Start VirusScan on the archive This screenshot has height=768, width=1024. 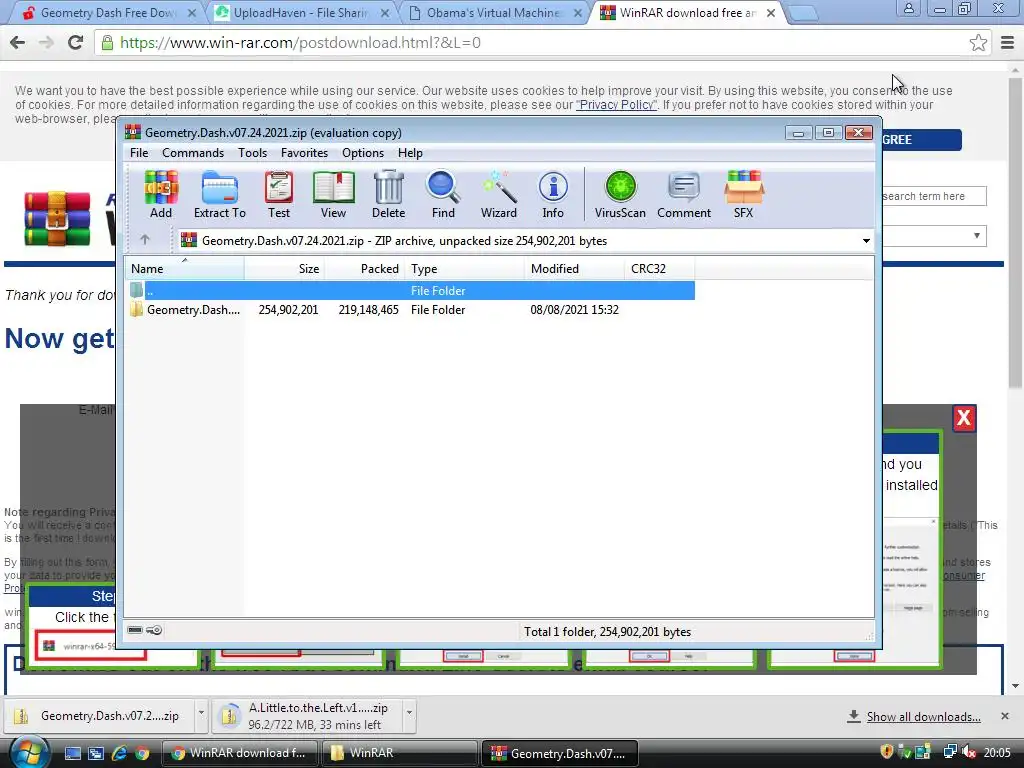pos(620,194)
